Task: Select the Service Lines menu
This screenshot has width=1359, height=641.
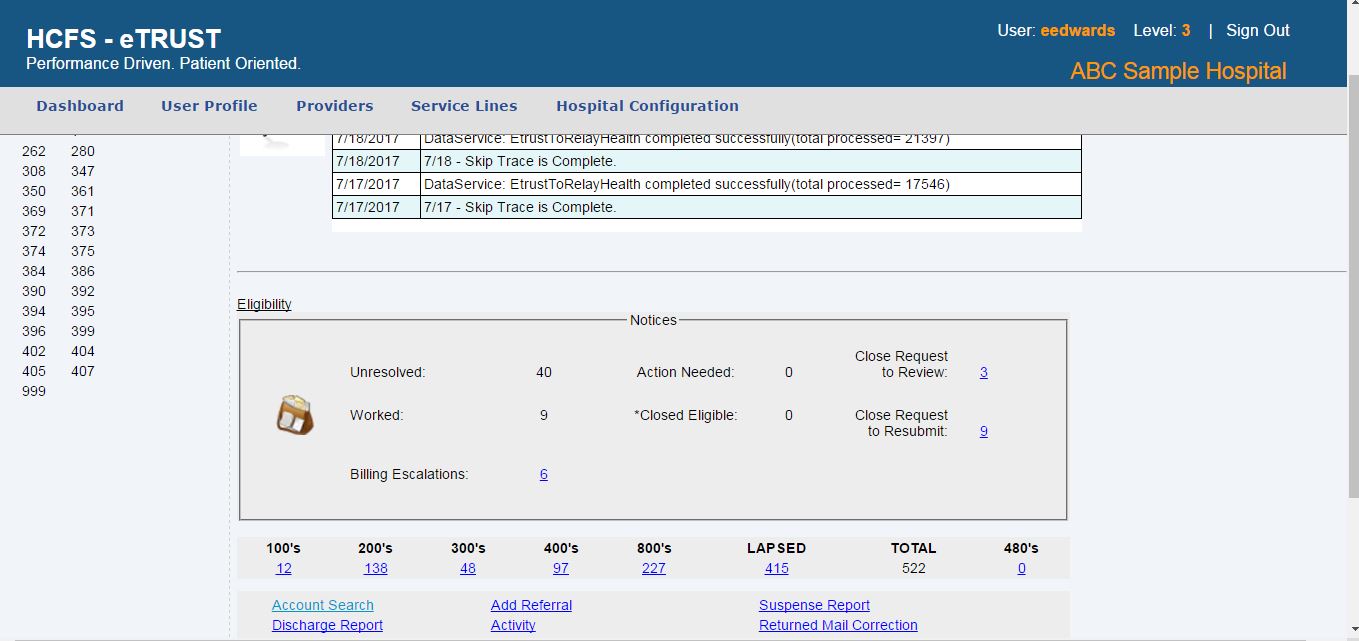Action: click(x=464, y=106)
